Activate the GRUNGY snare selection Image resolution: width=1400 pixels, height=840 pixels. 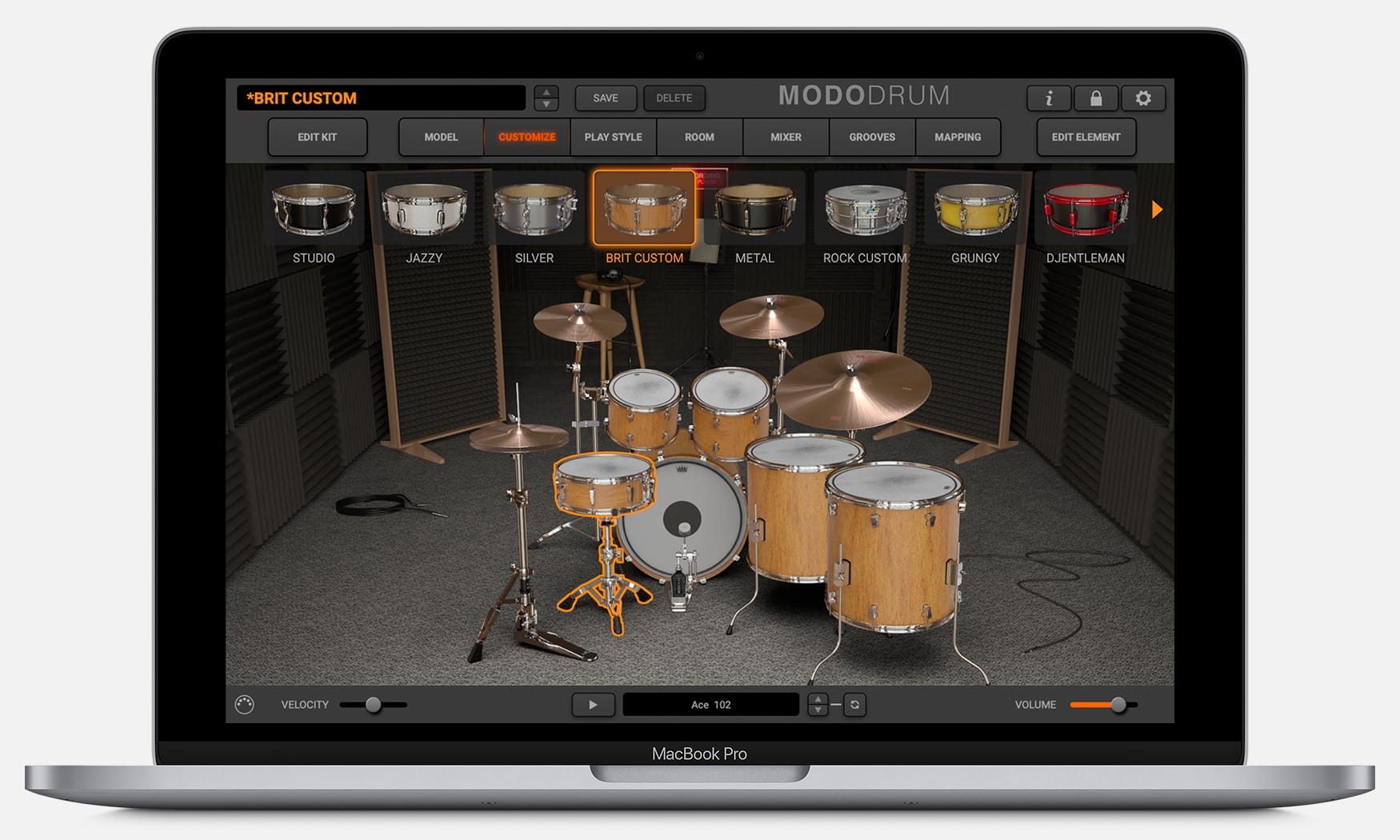(974, 206)
